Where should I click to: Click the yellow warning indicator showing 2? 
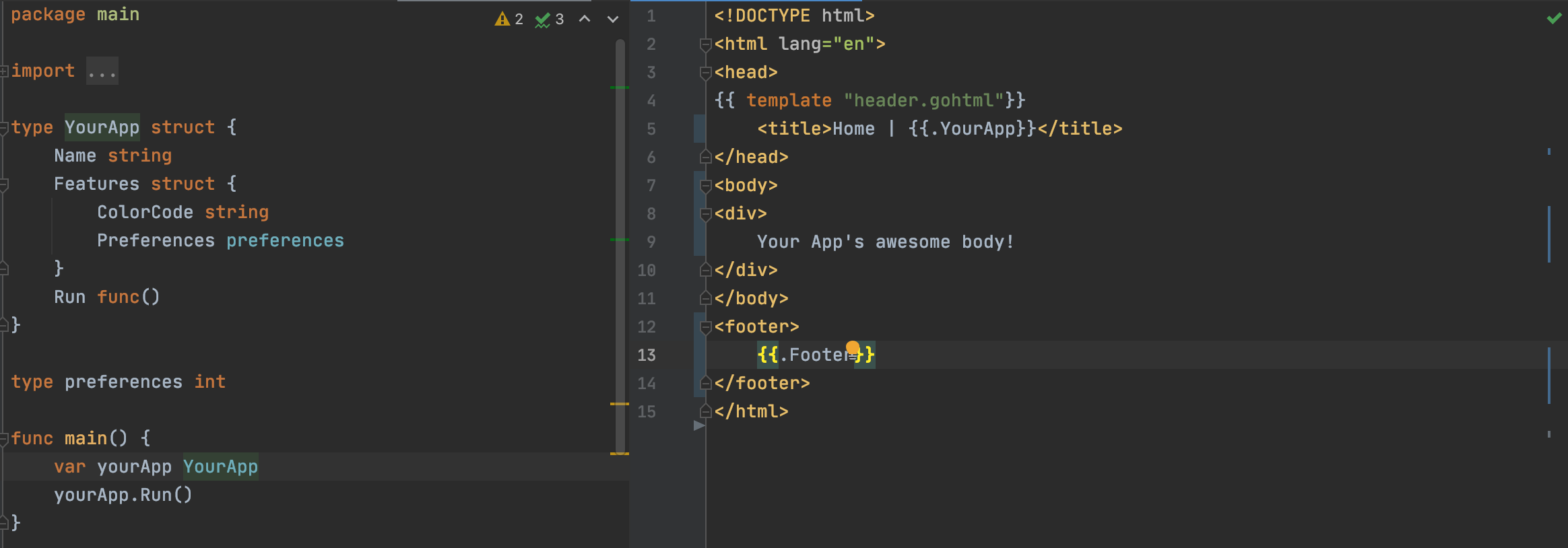509,19
